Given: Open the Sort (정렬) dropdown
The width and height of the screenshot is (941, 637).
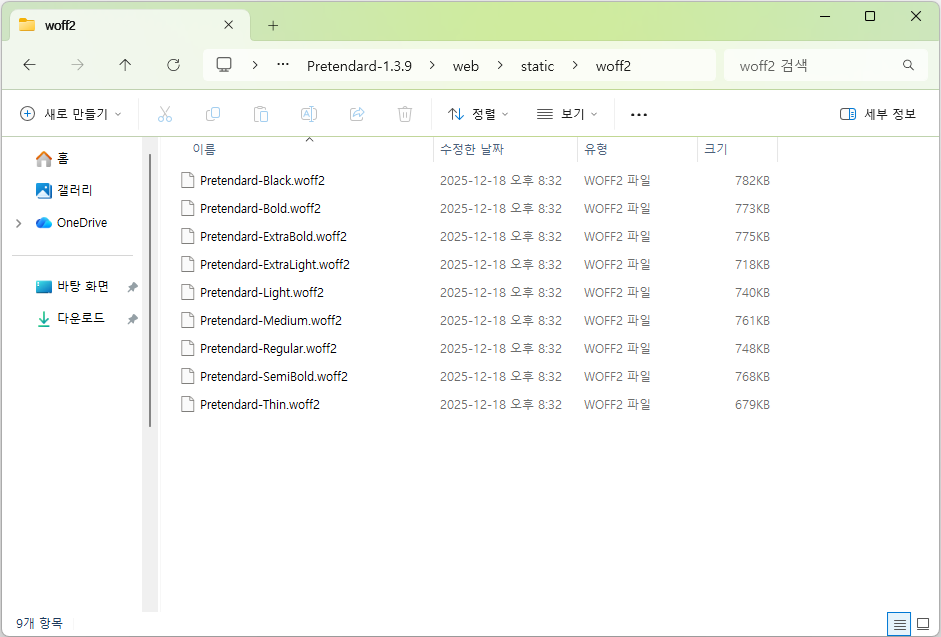Looking at the screenshot, I should [x=478, y=114].
